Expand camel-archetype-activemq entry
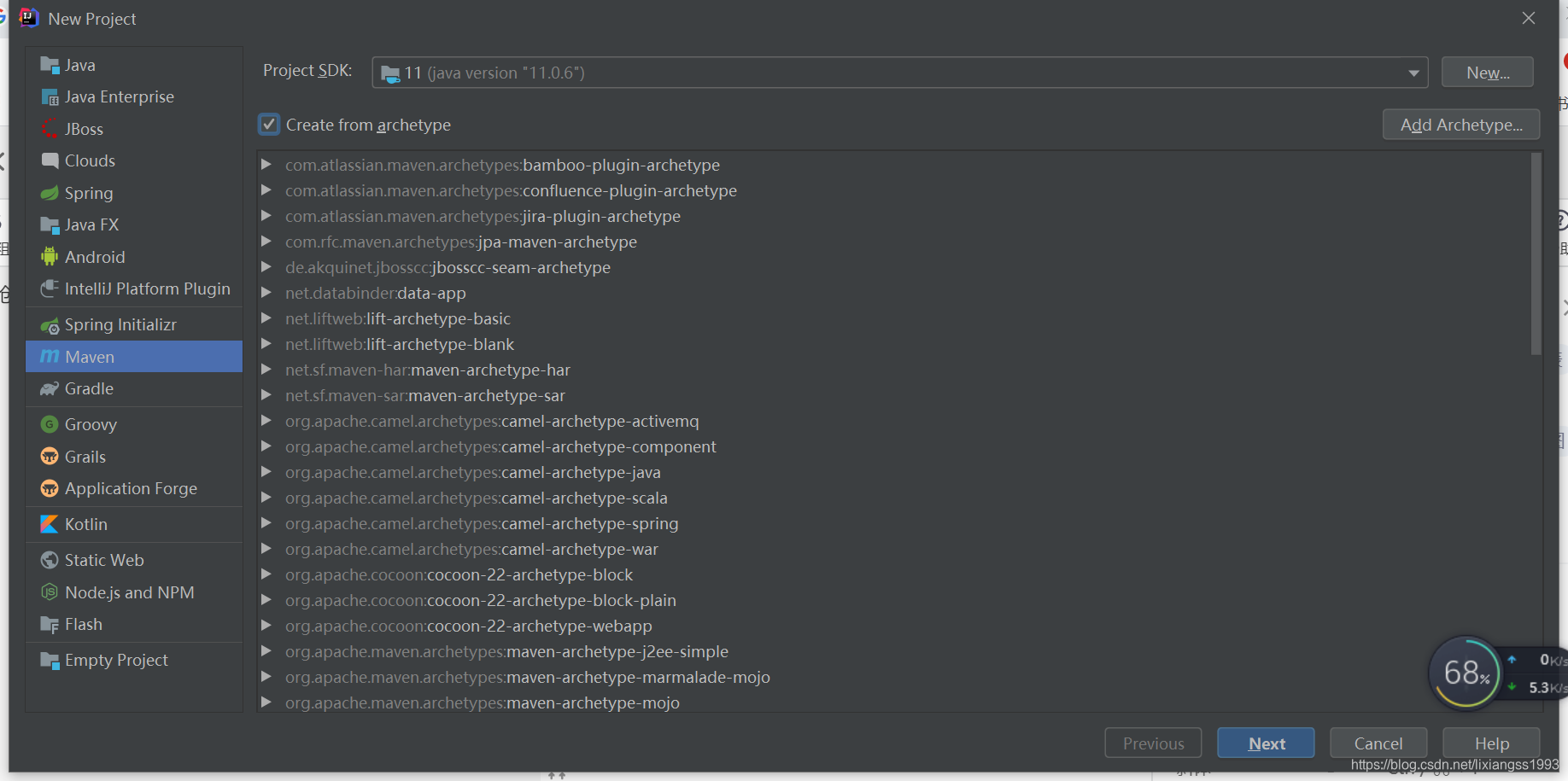Image resolution: width=1568 pixels, height=781 pixels. click(x=266, y=420)
